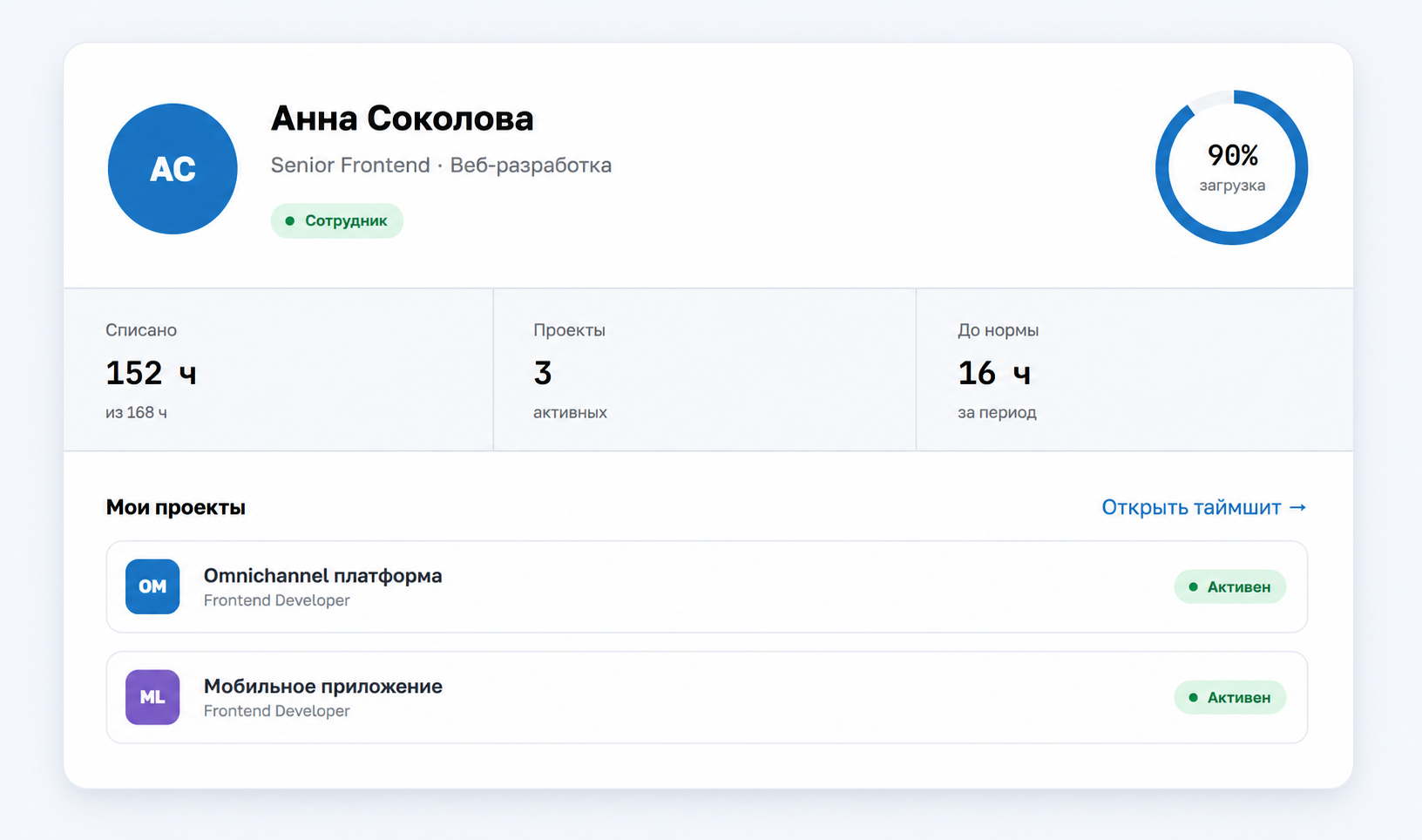Click the name Анна Соколова
This screenshot has width=1422, height=840.
(403, 119)
